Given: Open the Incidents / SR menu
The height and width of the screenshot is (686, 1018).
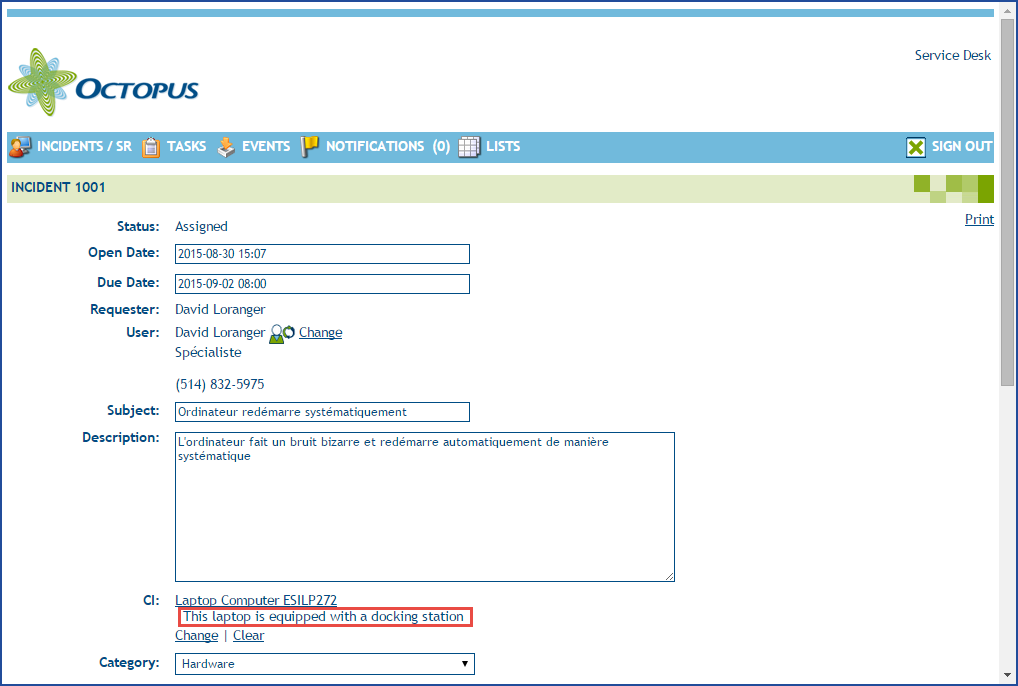Looking at the screenshot, I should [x=84, y=147].
